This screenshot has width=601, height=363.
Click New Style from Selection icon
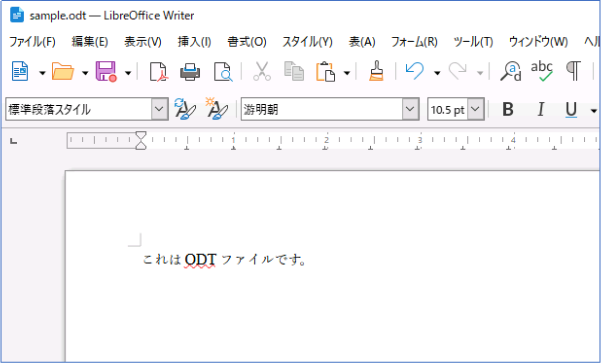[217, 109]
